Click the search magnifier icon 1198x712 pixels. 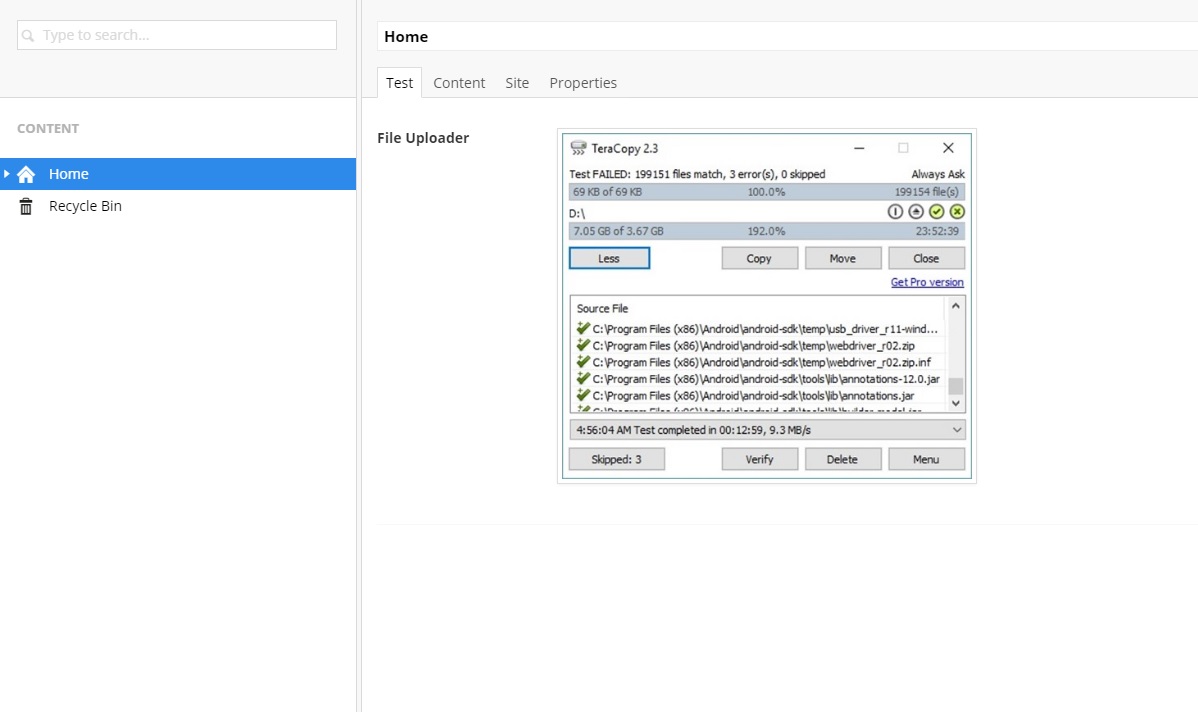point(28,35)
